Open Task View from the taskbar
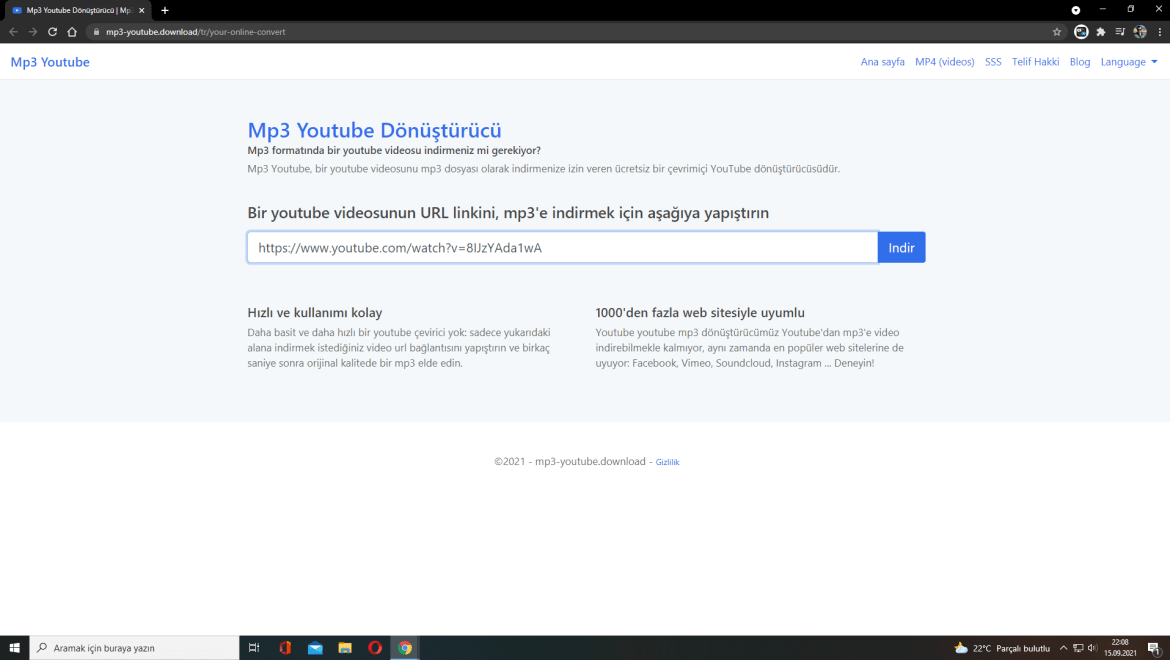This screenshot has width=1170, height=660. pos(253,648)
